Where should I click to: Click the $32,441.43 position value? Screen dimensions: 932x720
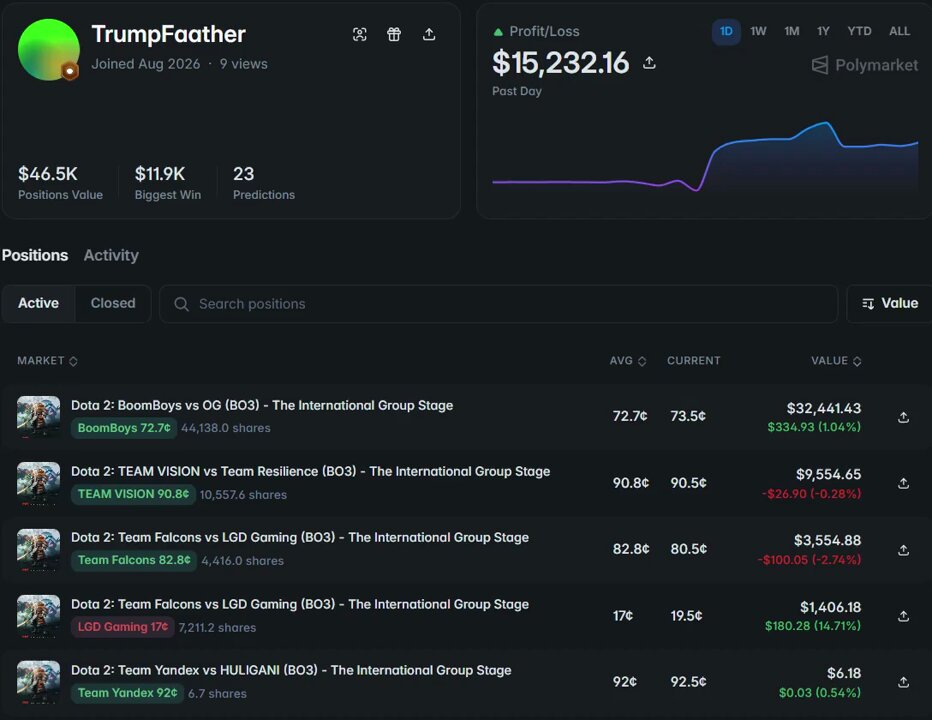(x=824, y=408)
